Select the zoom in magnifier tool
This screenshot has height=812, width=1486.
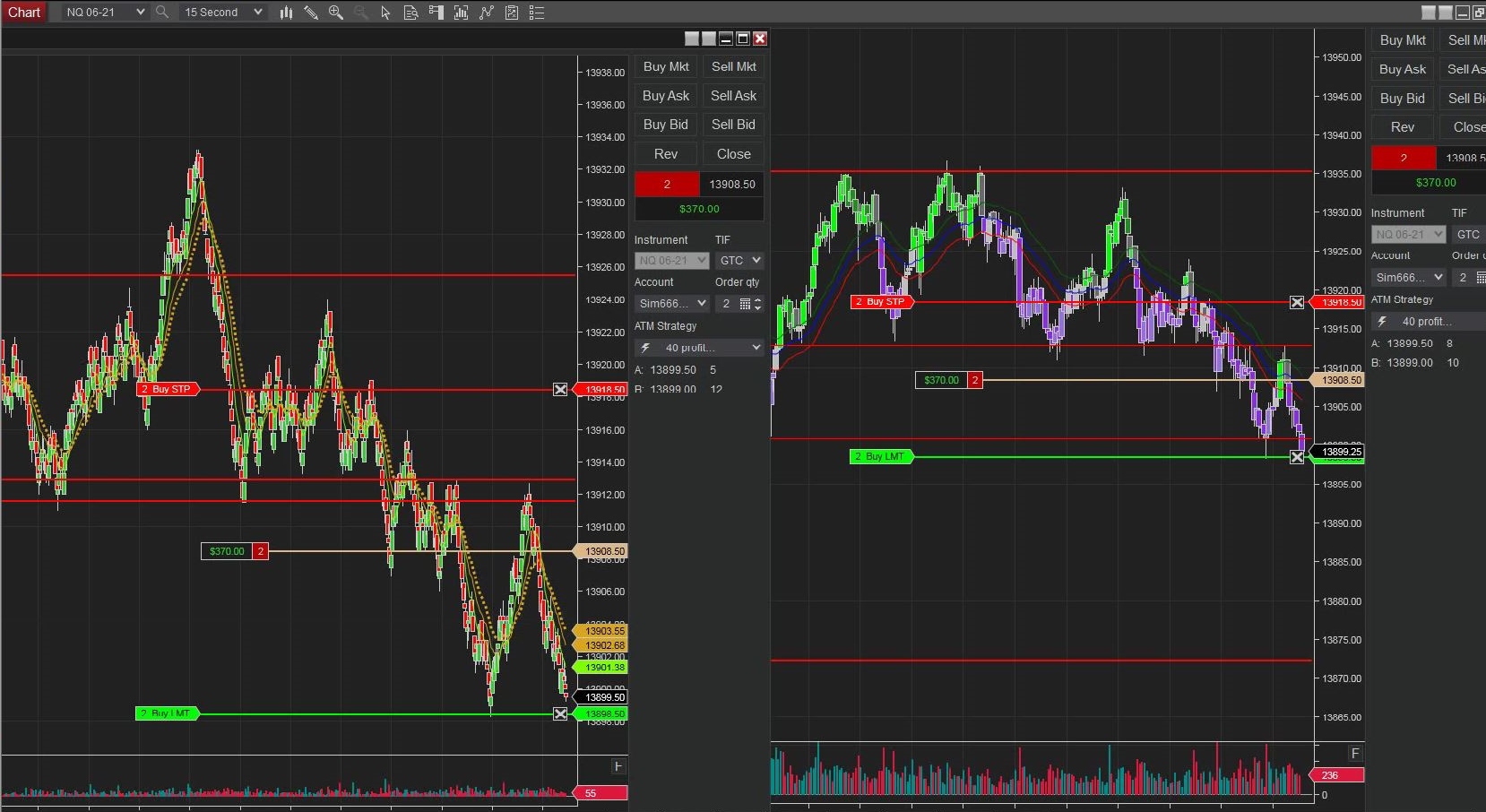click(x=336, y=13)
